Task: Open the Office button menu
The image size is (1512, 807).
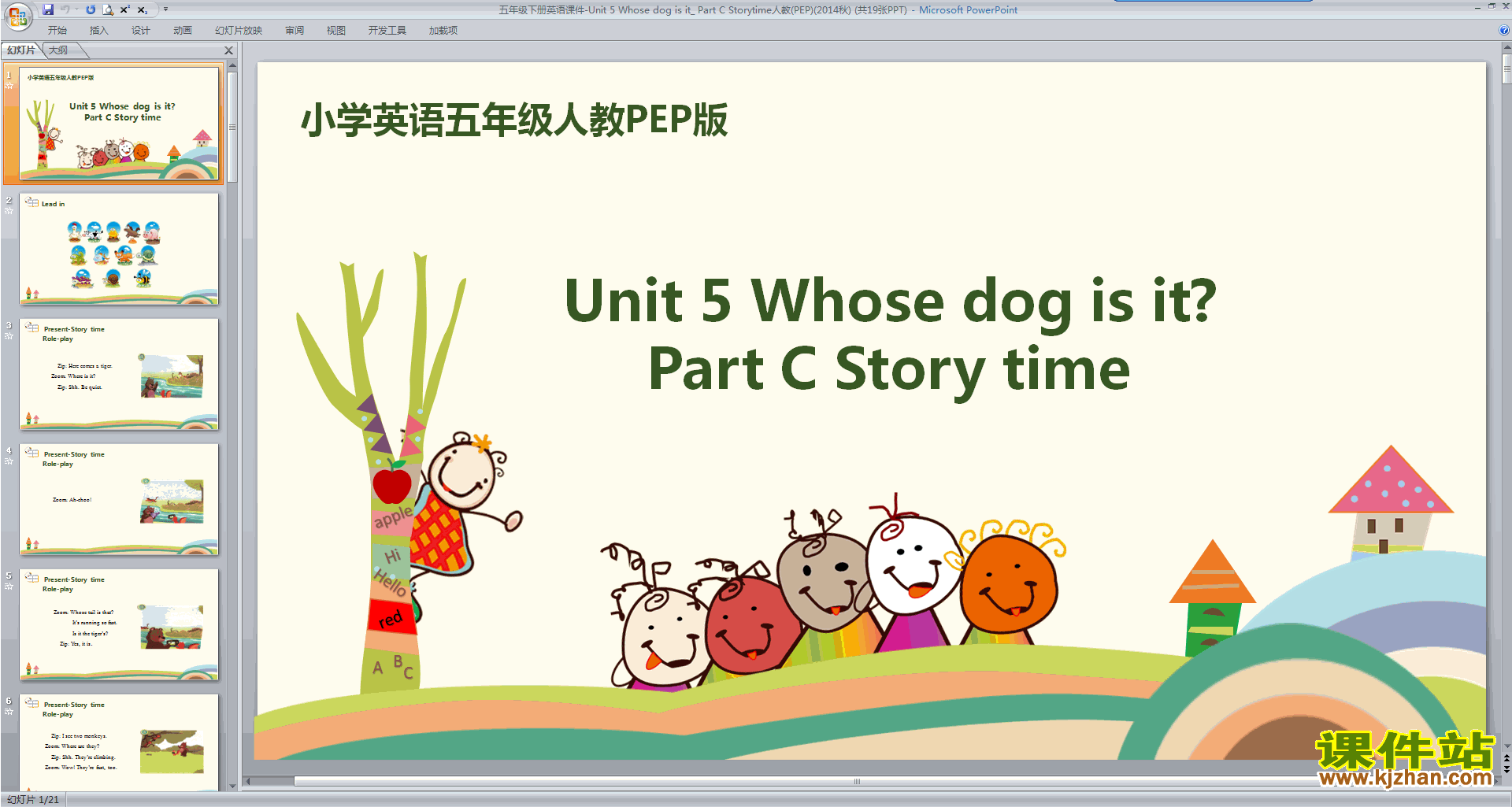Action: click(17, 16)
